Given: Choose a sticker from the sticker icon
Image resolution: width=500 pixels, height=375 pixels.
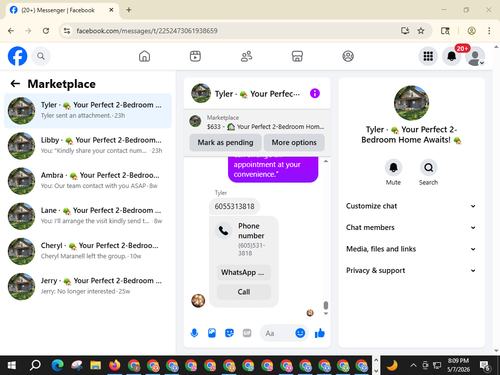Looking at the screenshot, I should click(229, 333).
